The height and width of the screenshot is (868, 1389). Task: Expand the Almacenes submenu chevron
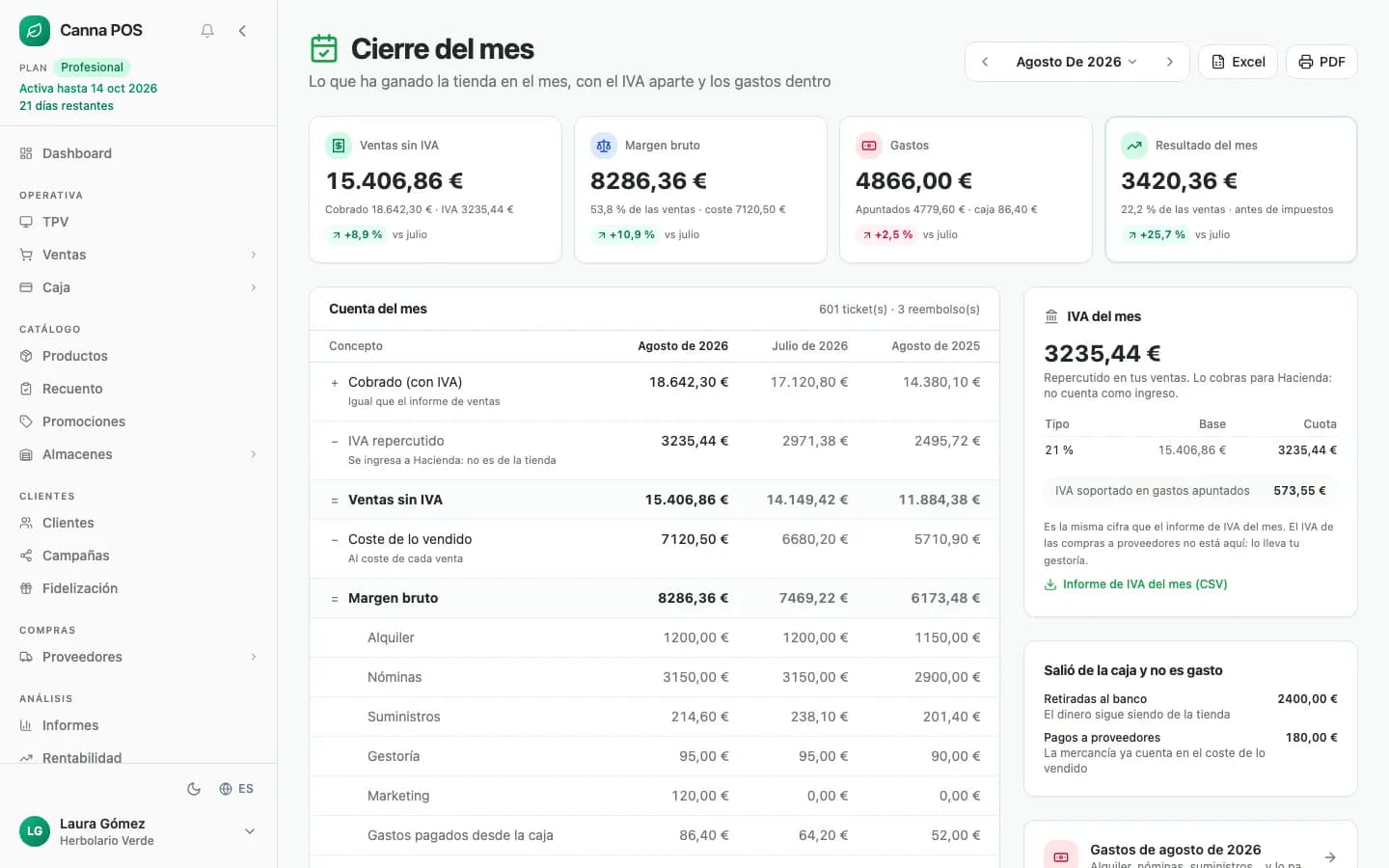254,454
